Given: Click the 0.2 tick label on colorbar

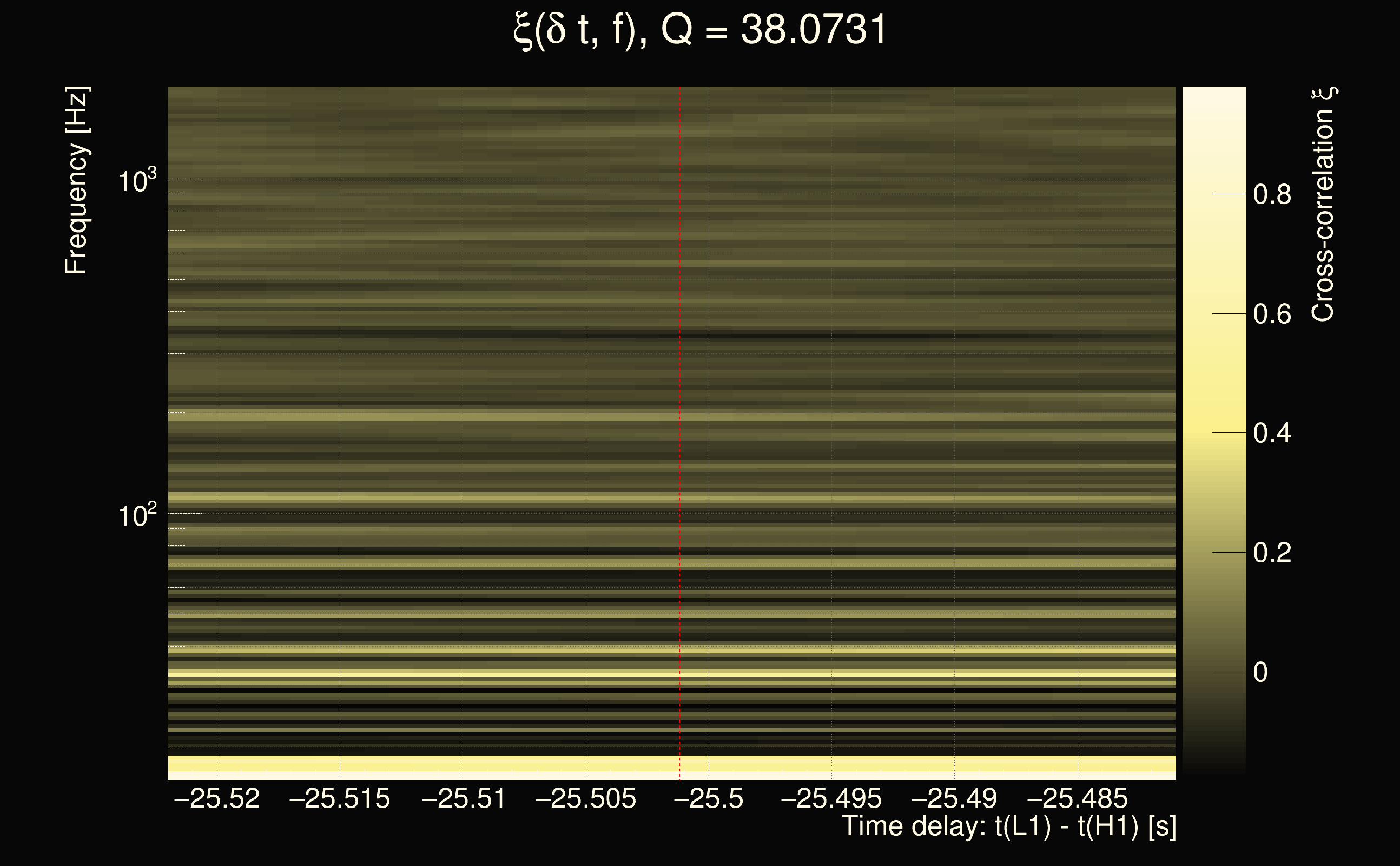Looking at the screenshot, I should coord(1272,553).
